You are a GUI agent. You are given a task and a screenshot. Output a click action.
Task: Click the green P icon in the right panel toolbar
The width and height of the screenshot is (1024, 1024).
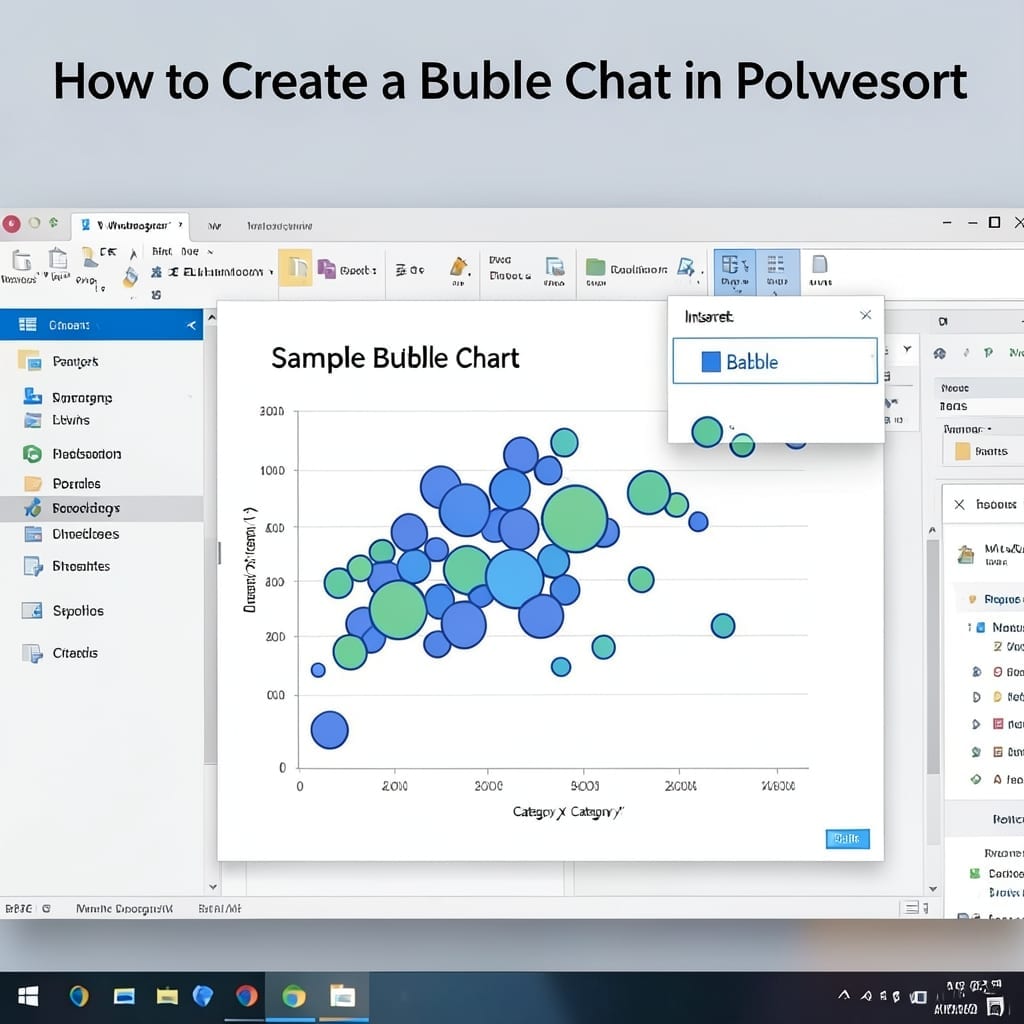[989, 353]
